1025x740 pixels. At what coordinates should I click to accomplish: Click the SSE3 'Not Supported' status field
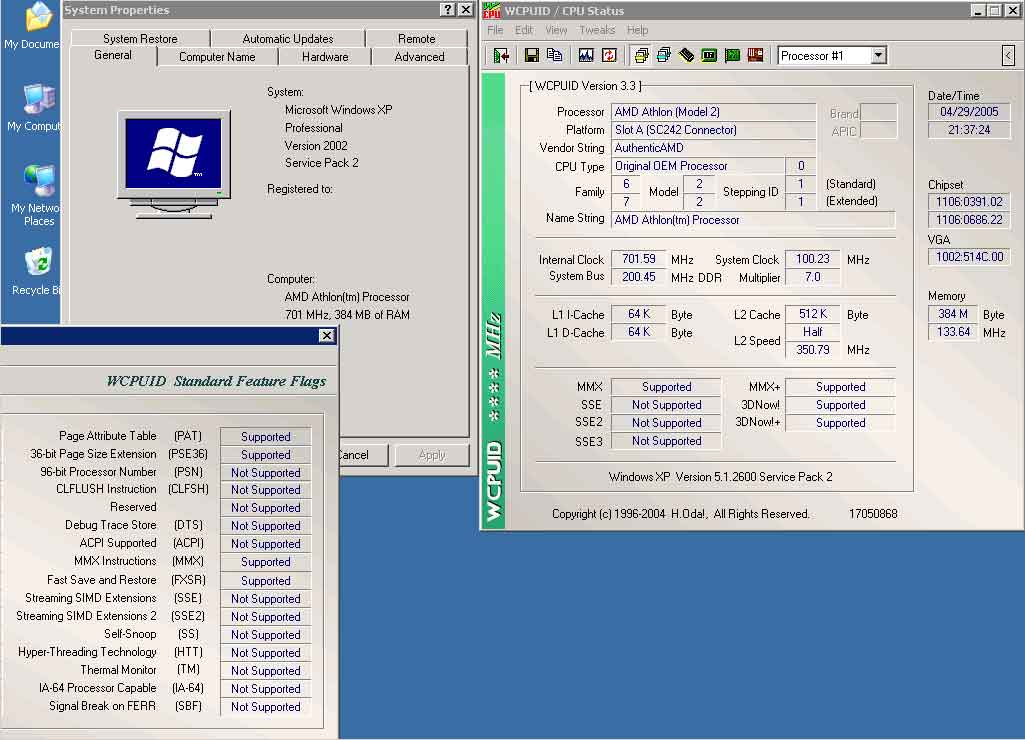click(x=666, y=441)
